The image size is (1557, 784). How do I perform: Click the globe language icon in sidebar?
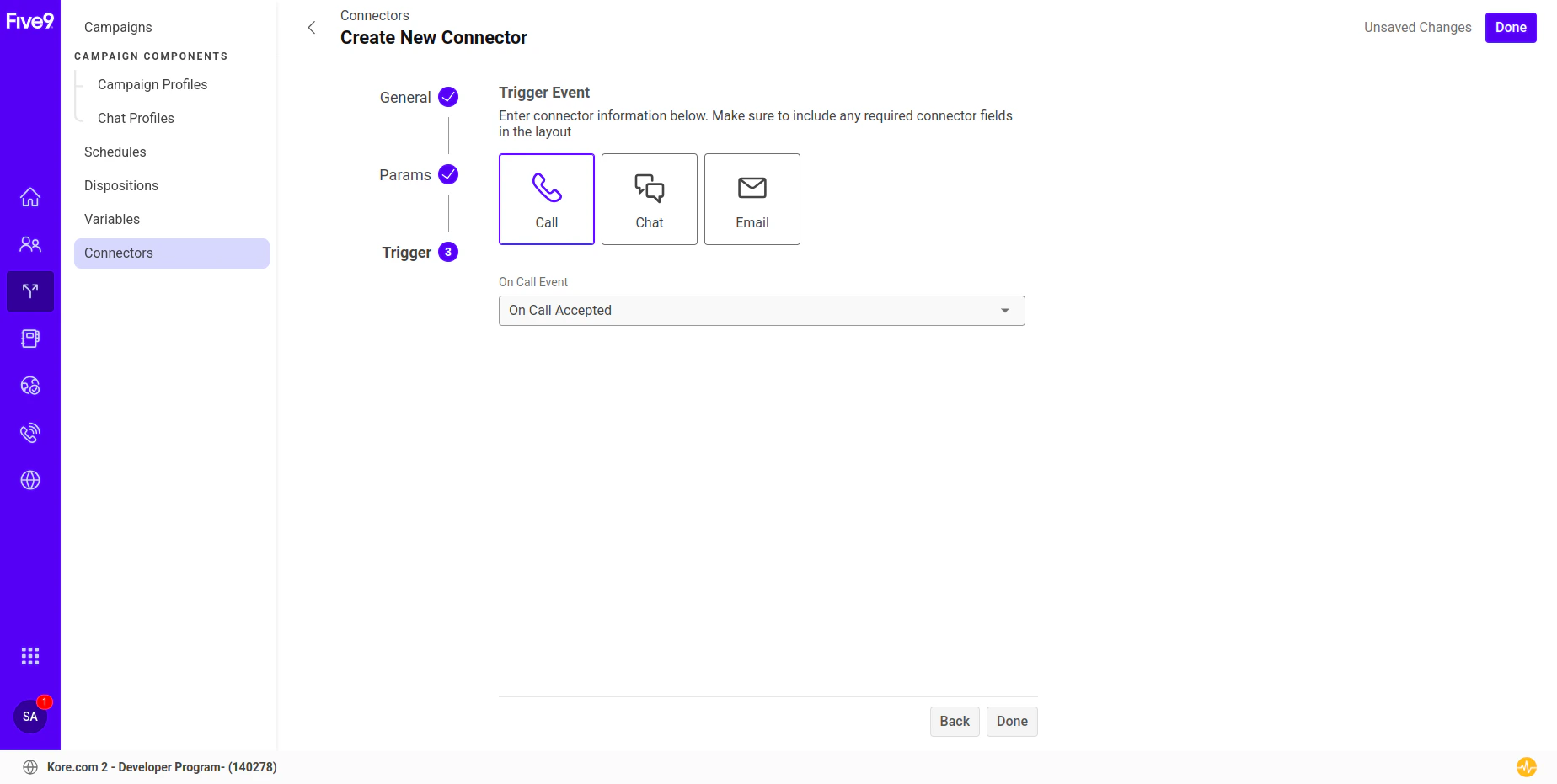click(x=30, y=480)
